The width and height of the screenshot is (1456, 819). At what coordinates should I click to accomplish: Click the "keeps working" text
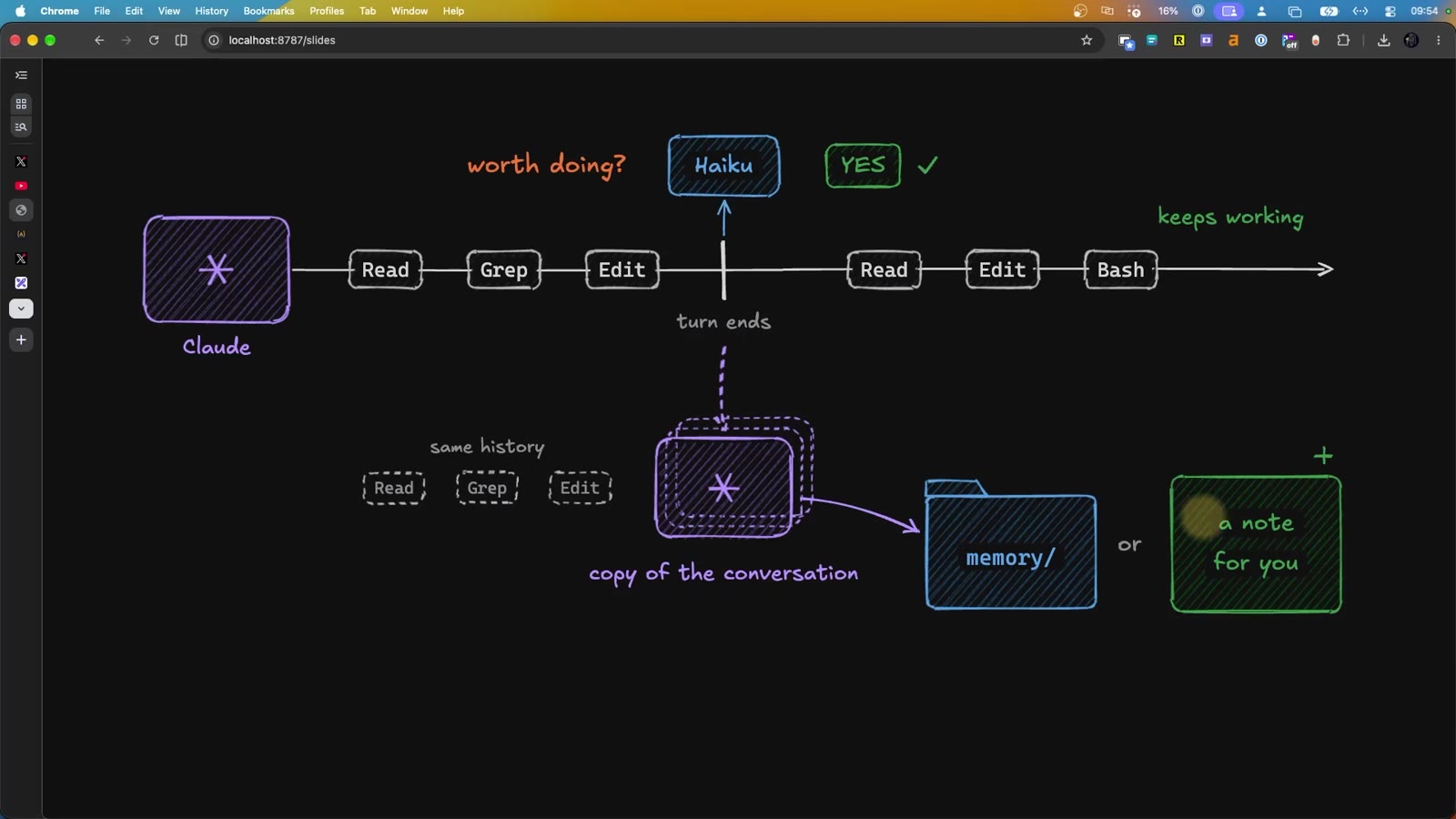coord(1230,217)
